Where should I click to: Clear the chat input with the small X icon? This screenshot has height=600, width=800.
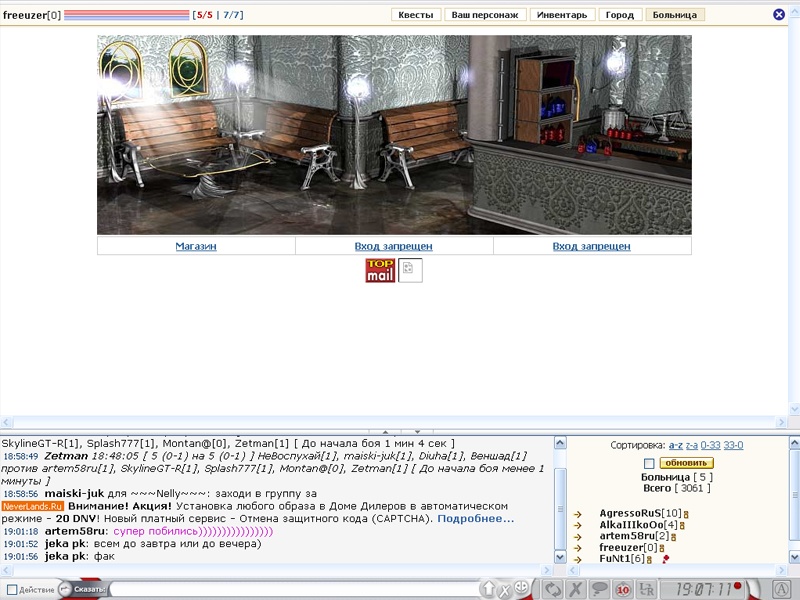(x=504, y=591)
